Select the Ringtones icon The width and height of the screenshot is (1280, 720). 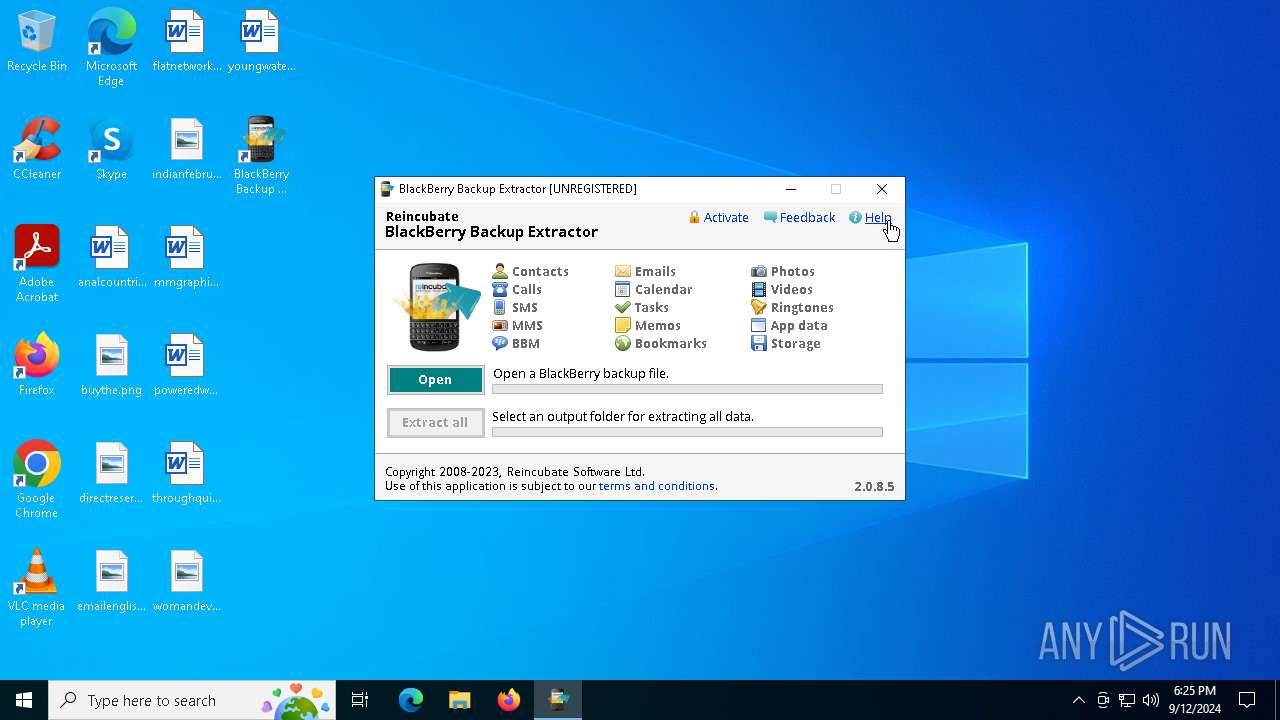[759, 307]
